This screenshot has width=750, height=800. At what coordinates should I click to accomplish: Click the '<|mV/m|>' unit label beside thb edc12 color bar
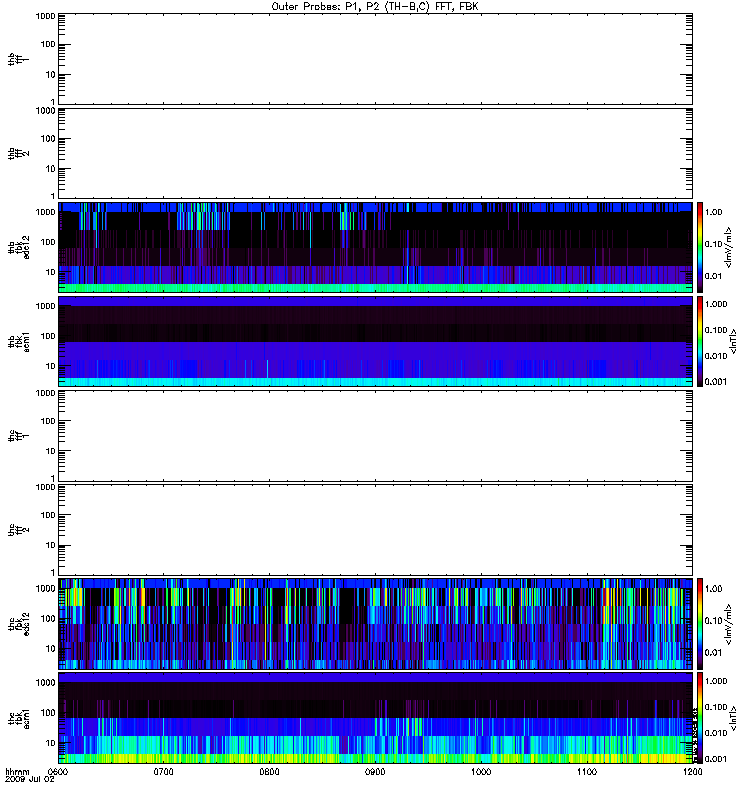(x=729, y=247)
